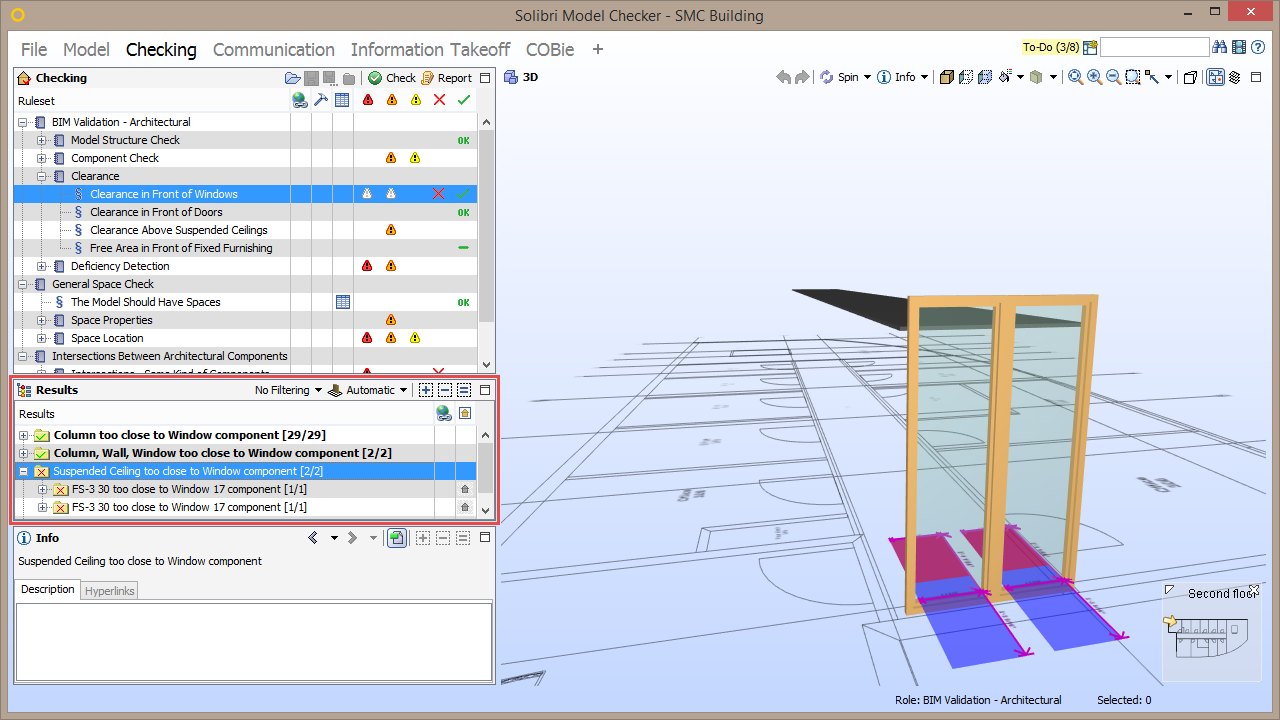Collapse the BIM Validation - Architectural ruleset
Viewport: 1280px width, 720px height.
point(22,122)
